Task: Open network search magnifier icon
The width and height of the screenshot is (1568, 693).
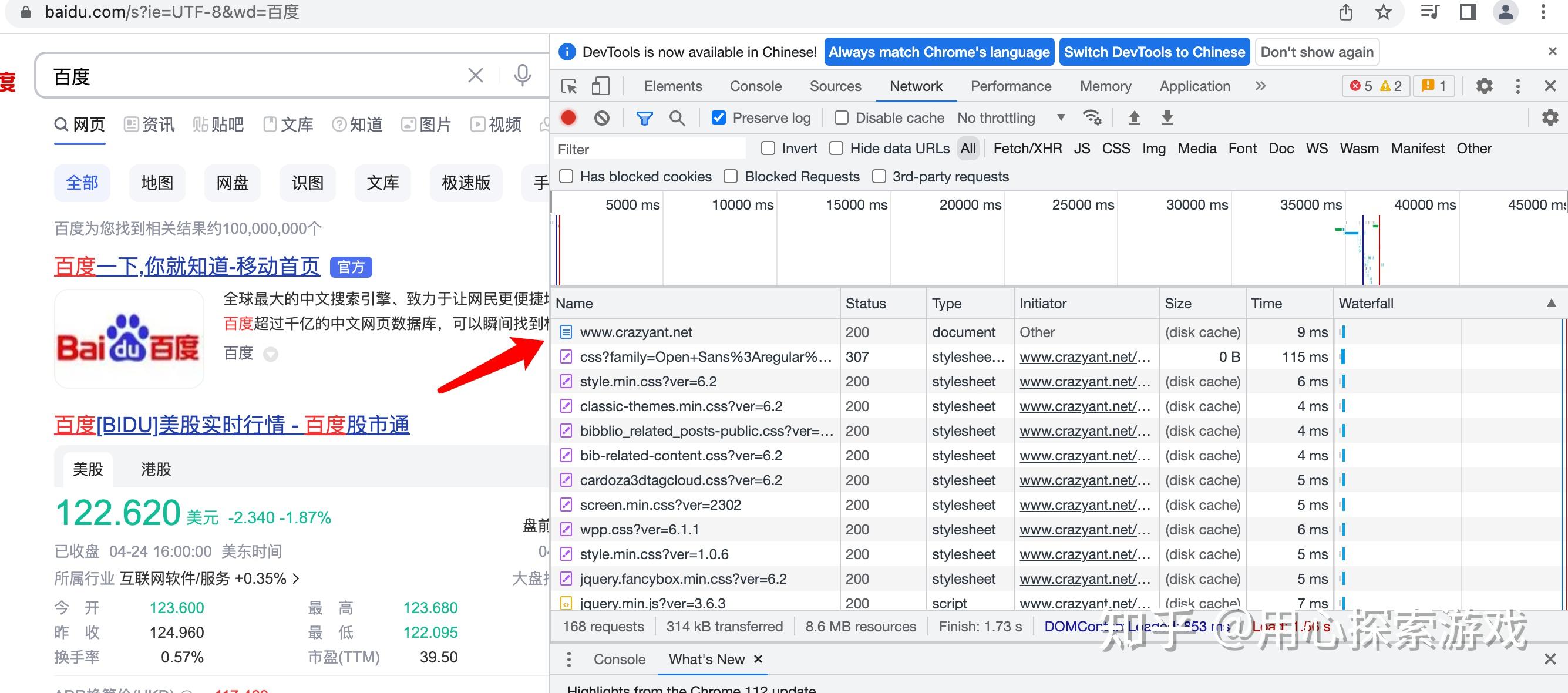Action: (677, 117)
